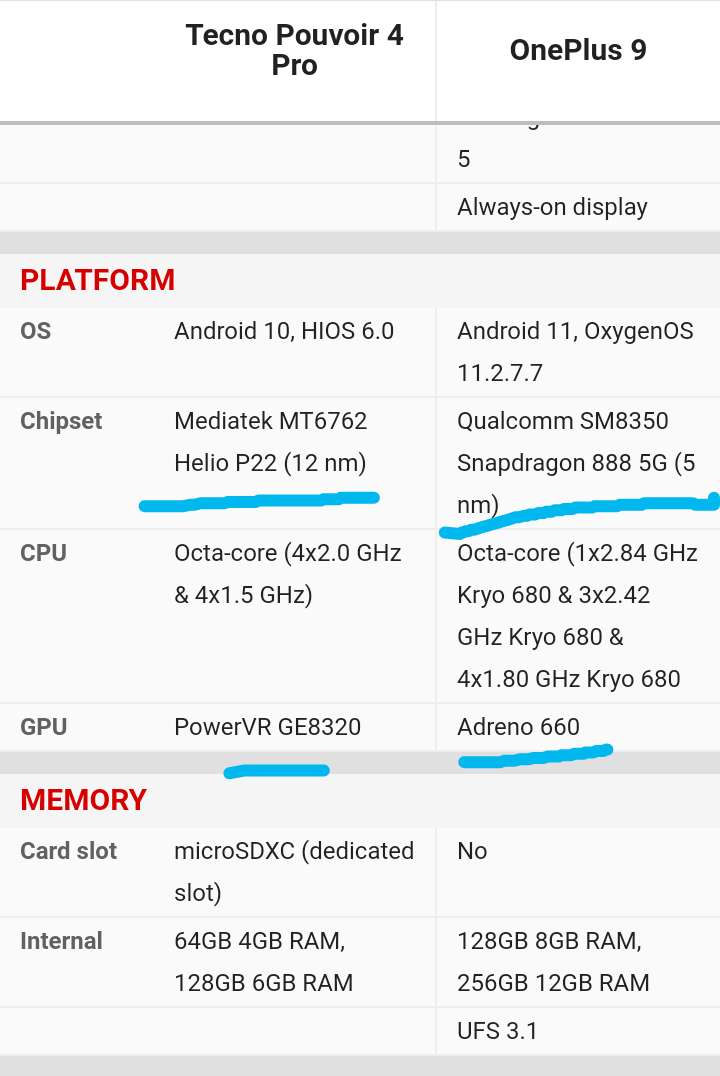Tap the Card slot row label

pyautogui.click(x=68, y=851)
